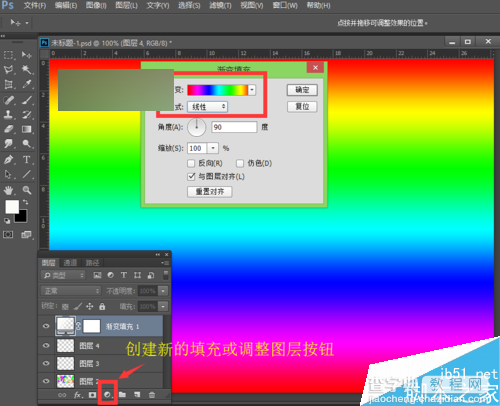Select the Brush tool
500x406 pixels.
coord(27,100)
